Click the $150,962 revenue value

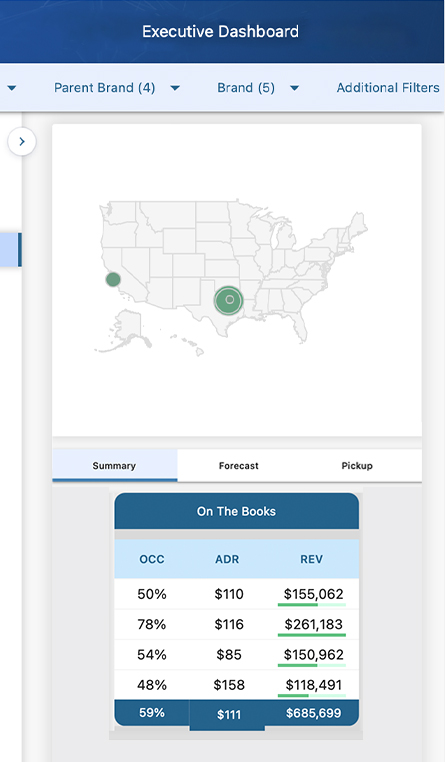pyautogui.click(x=313, y=655)
